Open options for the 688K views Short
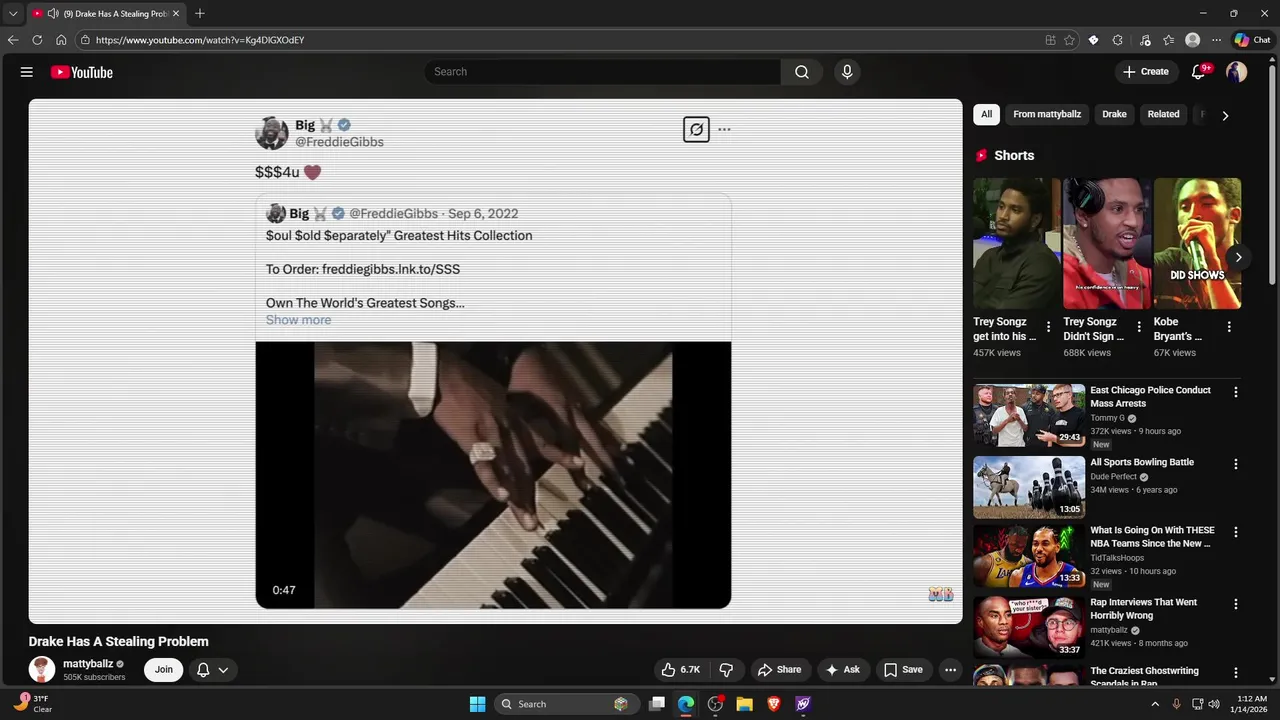Viewport: 1280px width, 720px height. [x=1138, y=327]
